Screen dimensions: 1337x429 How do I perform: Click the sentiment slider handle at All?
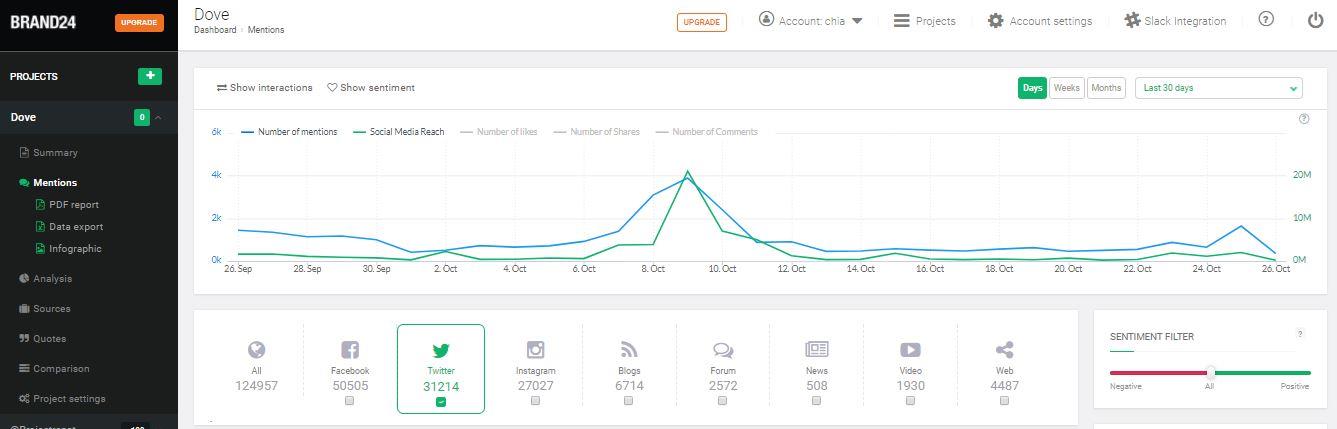tap(1210, 373)
